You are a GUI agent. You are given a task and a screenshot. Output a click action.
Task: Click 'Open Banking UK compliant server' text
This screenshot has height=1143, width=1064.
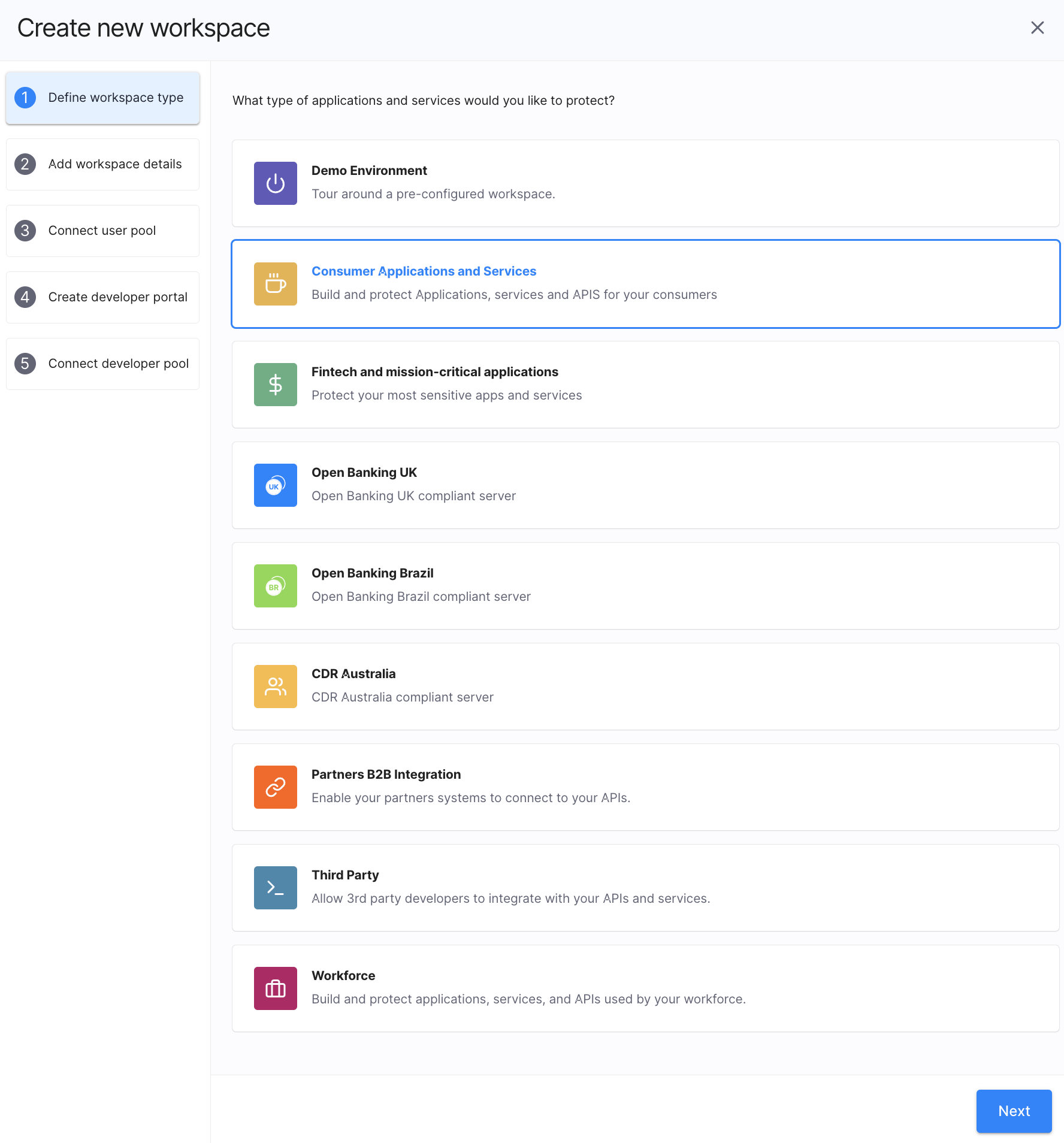413,496
